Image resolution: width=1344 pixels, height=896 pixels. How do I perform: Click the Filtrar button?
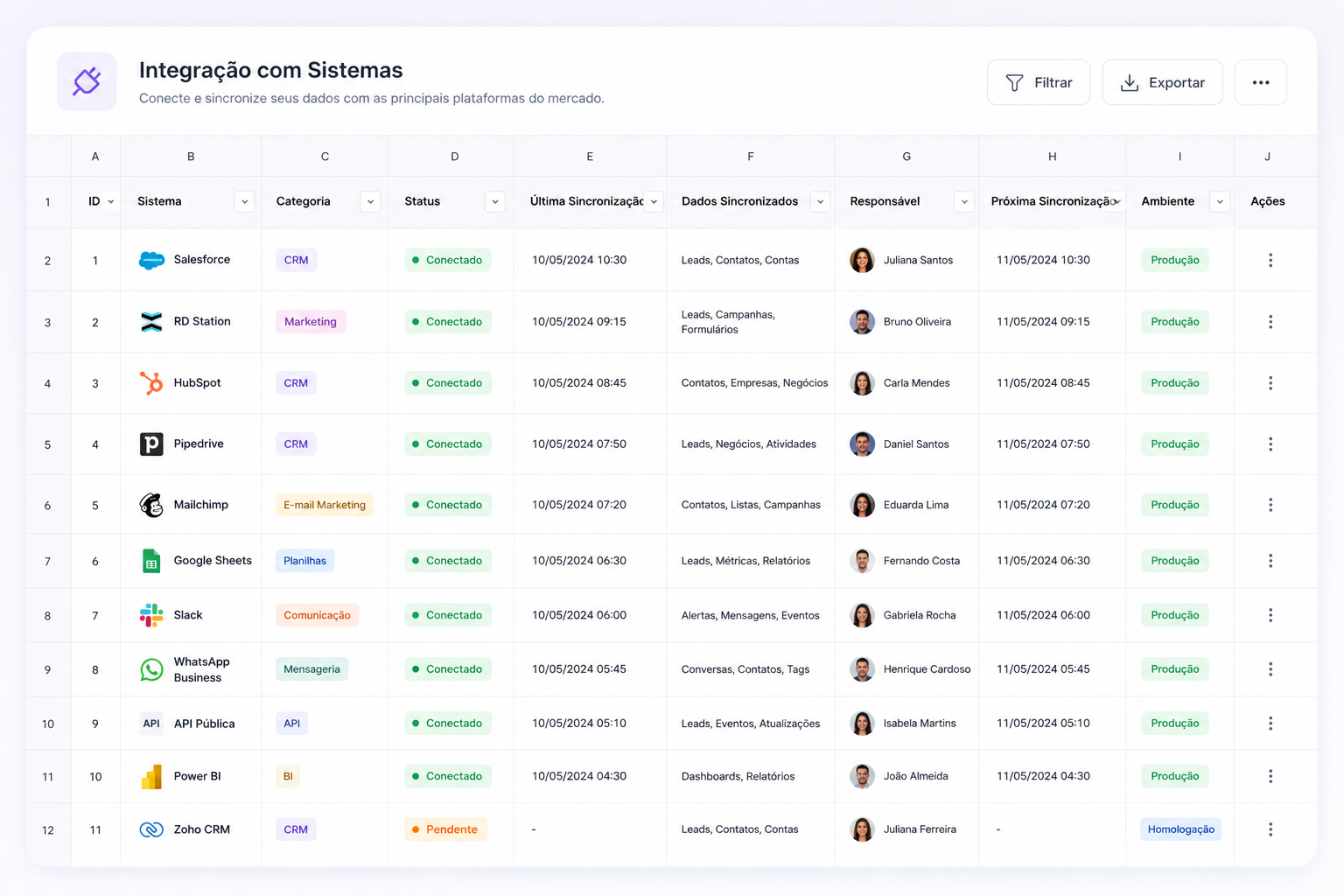click(1039, 82)
